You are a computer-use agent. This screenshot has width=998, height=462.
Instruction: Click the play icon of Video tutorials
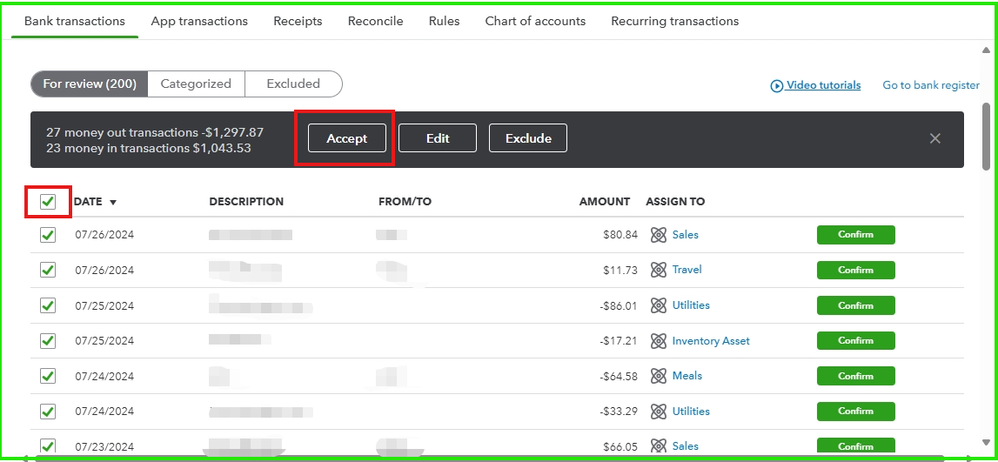click(777, 86)
